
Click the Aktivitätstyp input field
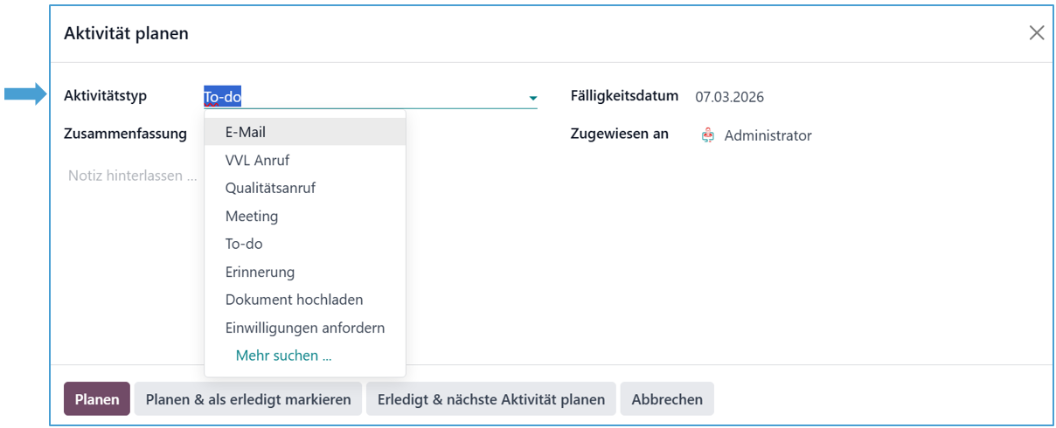pyautogui.click(x=360, y=97)
